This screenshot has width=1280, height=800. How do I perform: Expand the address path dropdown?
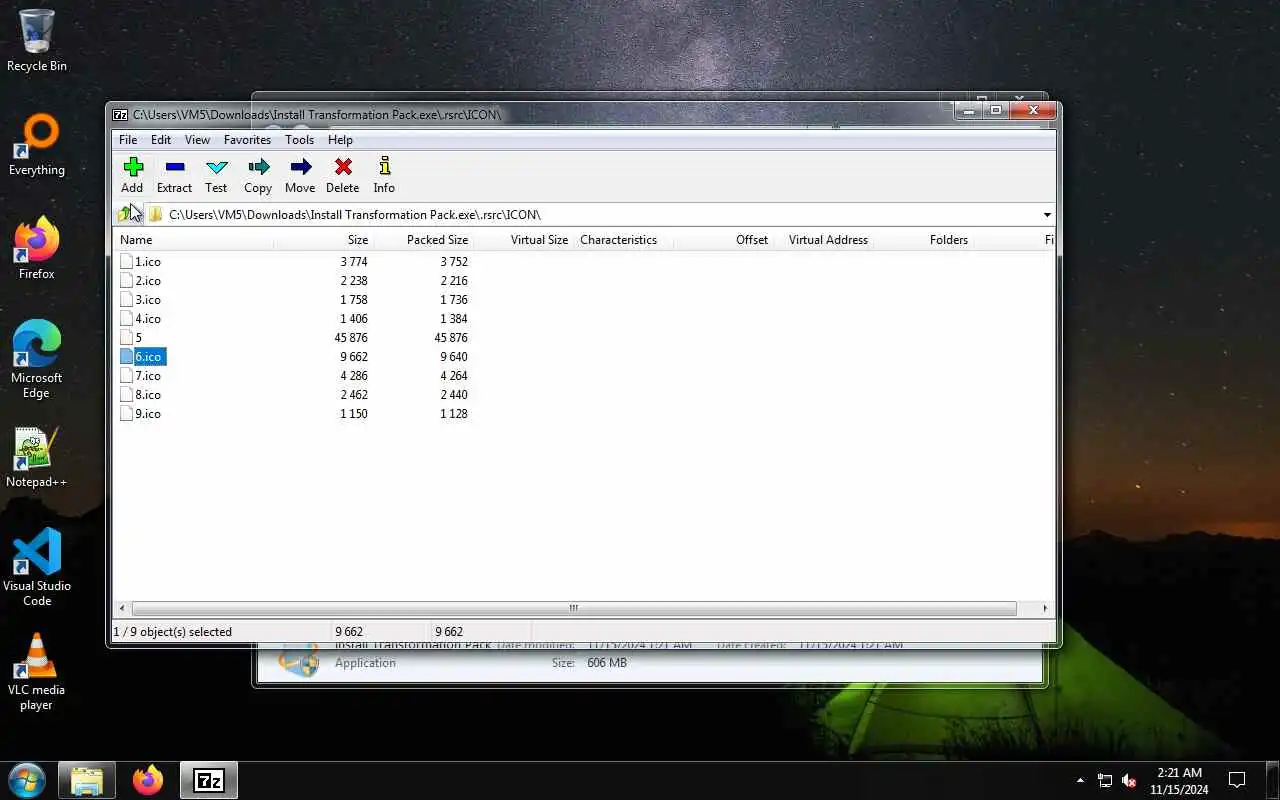(1047, 215)
